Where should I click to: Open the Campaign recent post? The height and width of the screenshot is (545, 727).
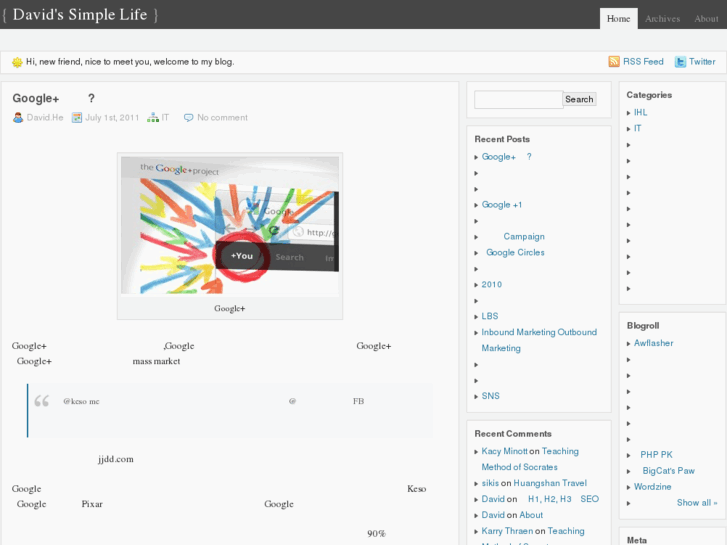524,237
